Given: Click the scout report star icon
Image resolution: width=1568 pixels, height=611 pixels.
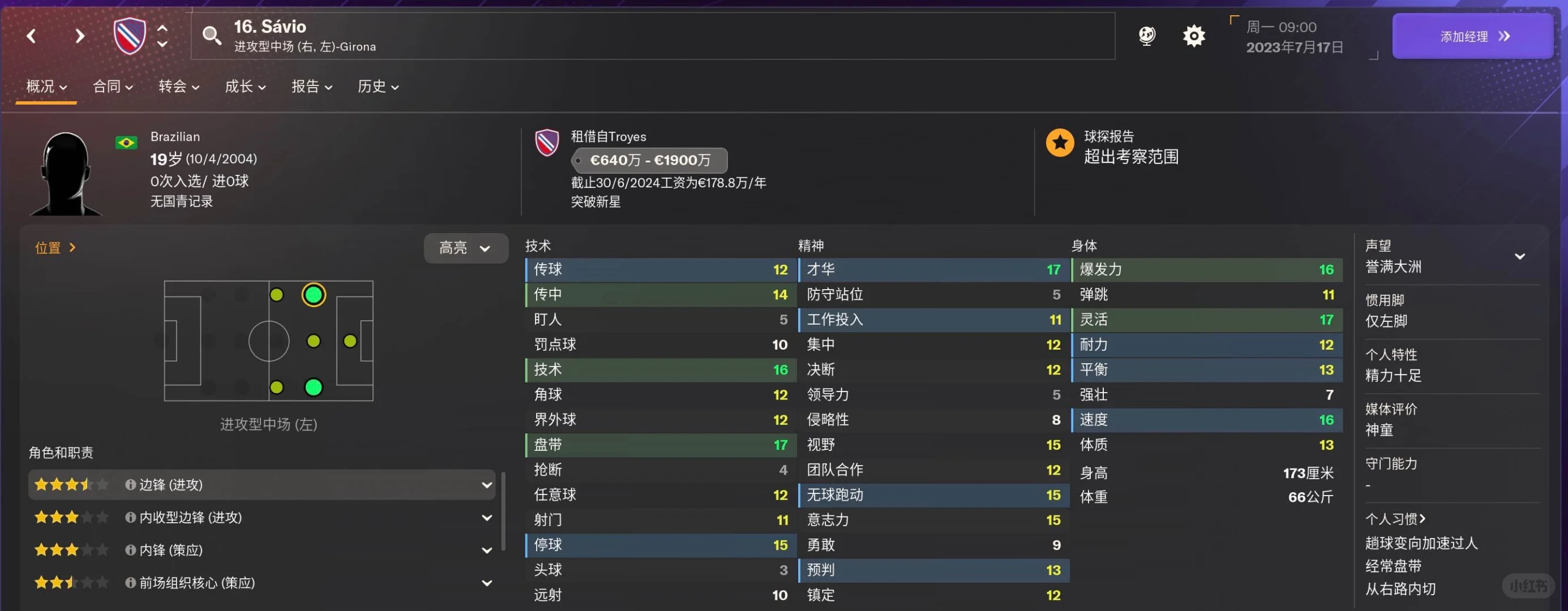Looking at the screenshot, I should 1060,143.
